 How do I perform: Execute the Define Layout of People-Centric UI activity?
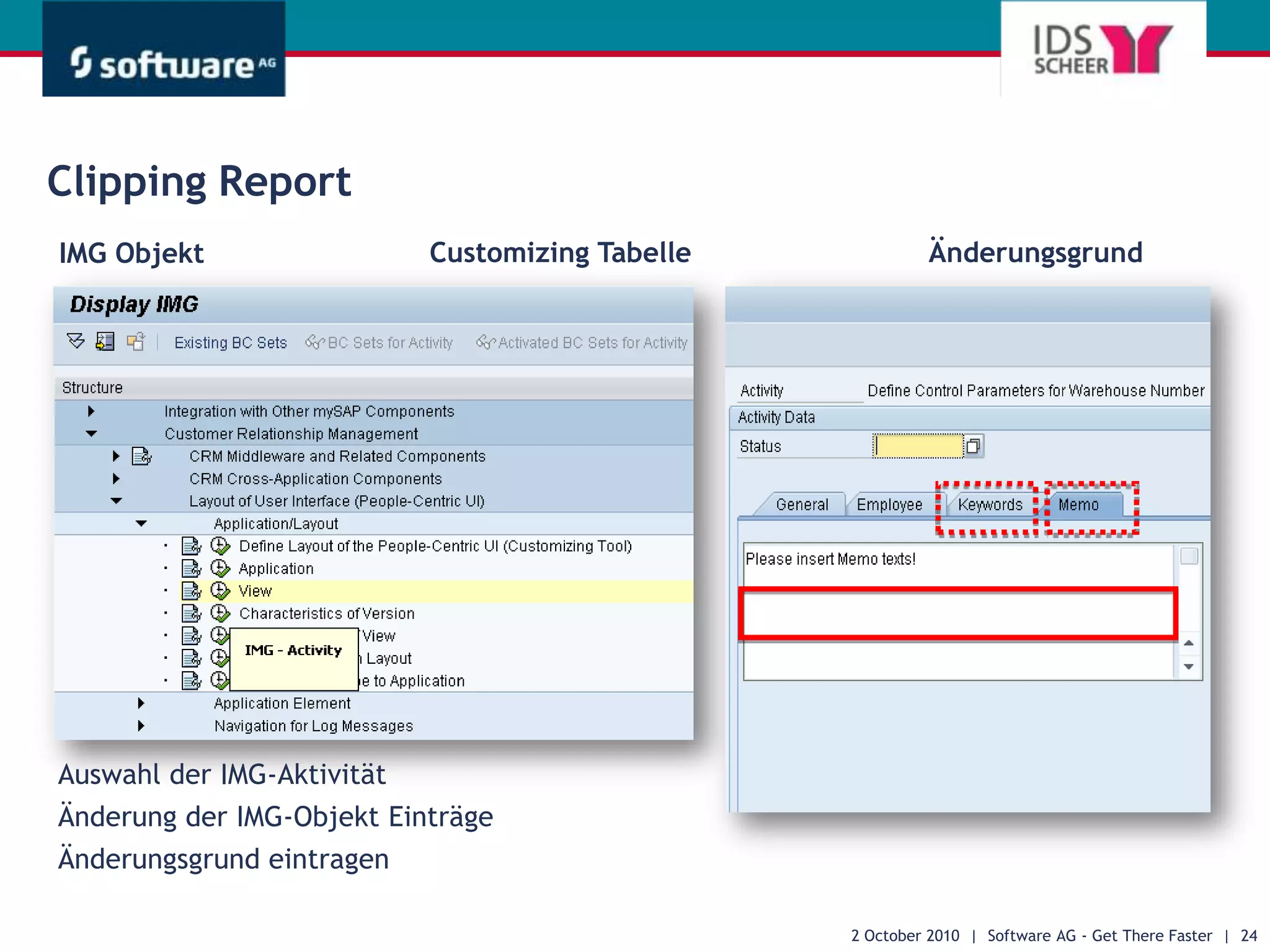(x=220, y=546)
